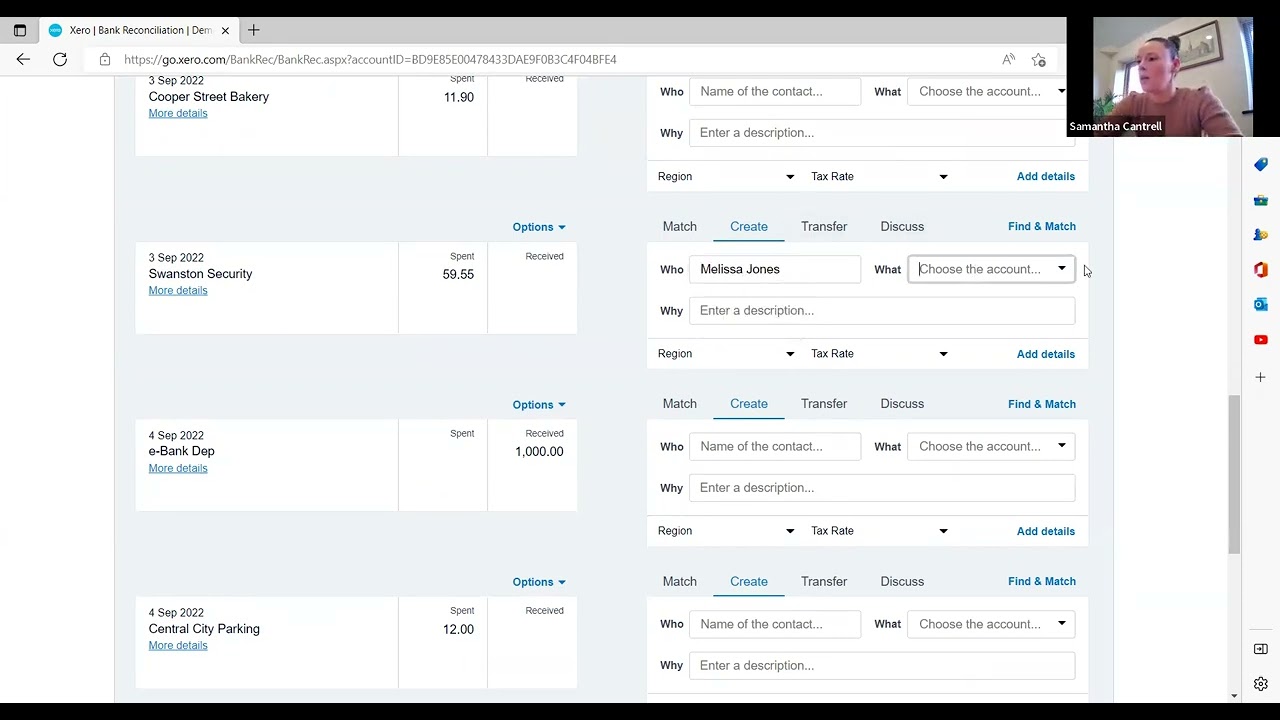Click scrollbar down arrow at page bottom
This screenshot has width=1280, height=720.
tap(1234, 696)
